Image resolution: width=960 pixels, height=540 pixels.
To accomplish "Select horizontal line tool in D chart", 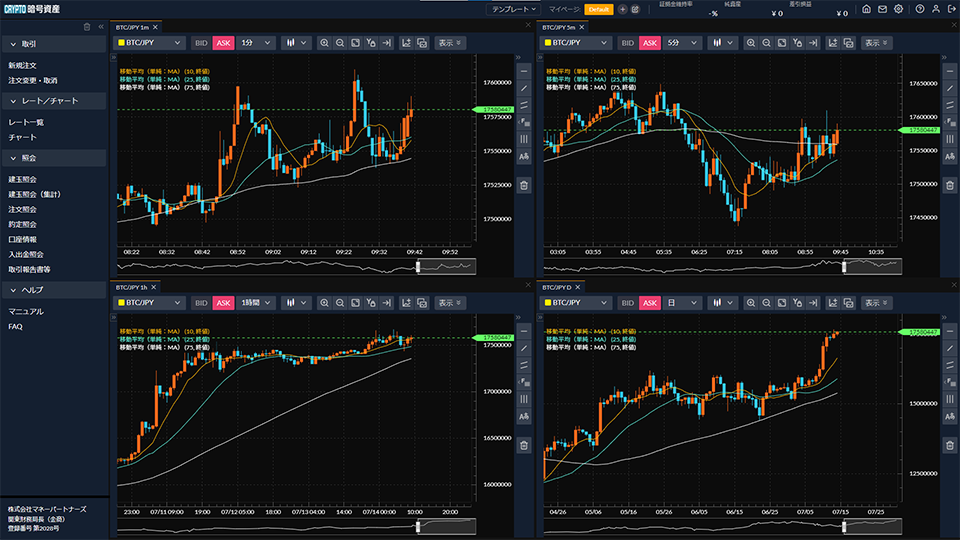I will click(x=950, y=331).
